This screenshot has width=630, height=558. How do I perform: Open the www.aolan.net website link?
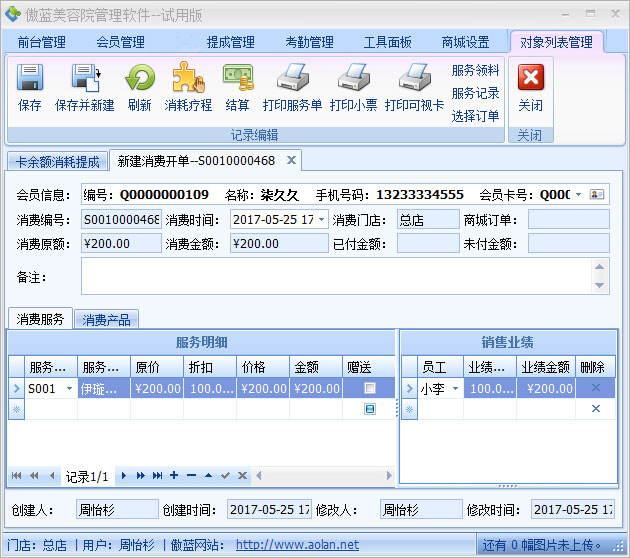coord(297,545)
